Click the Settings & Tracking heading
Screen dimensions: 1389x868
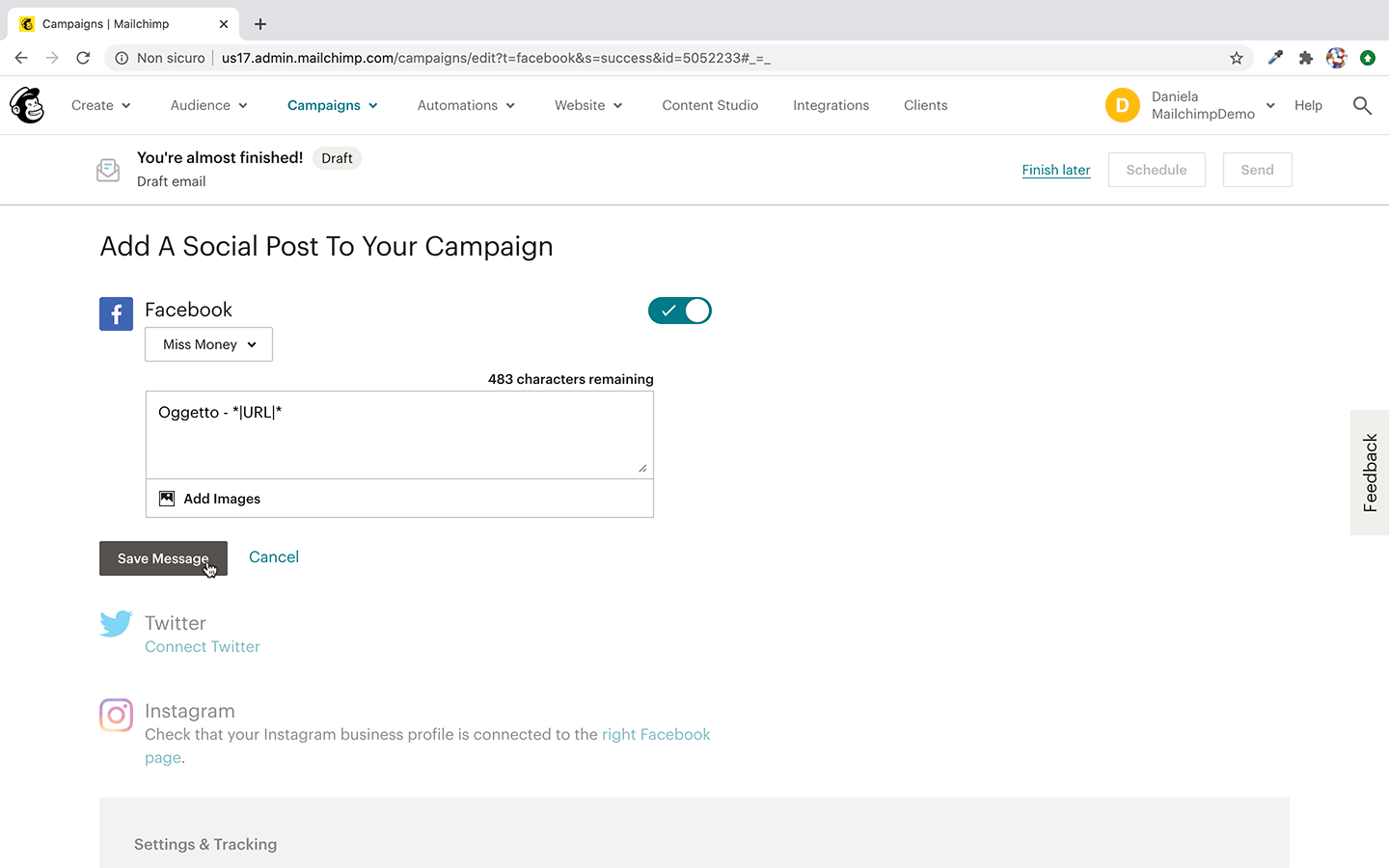coord(205,845)
